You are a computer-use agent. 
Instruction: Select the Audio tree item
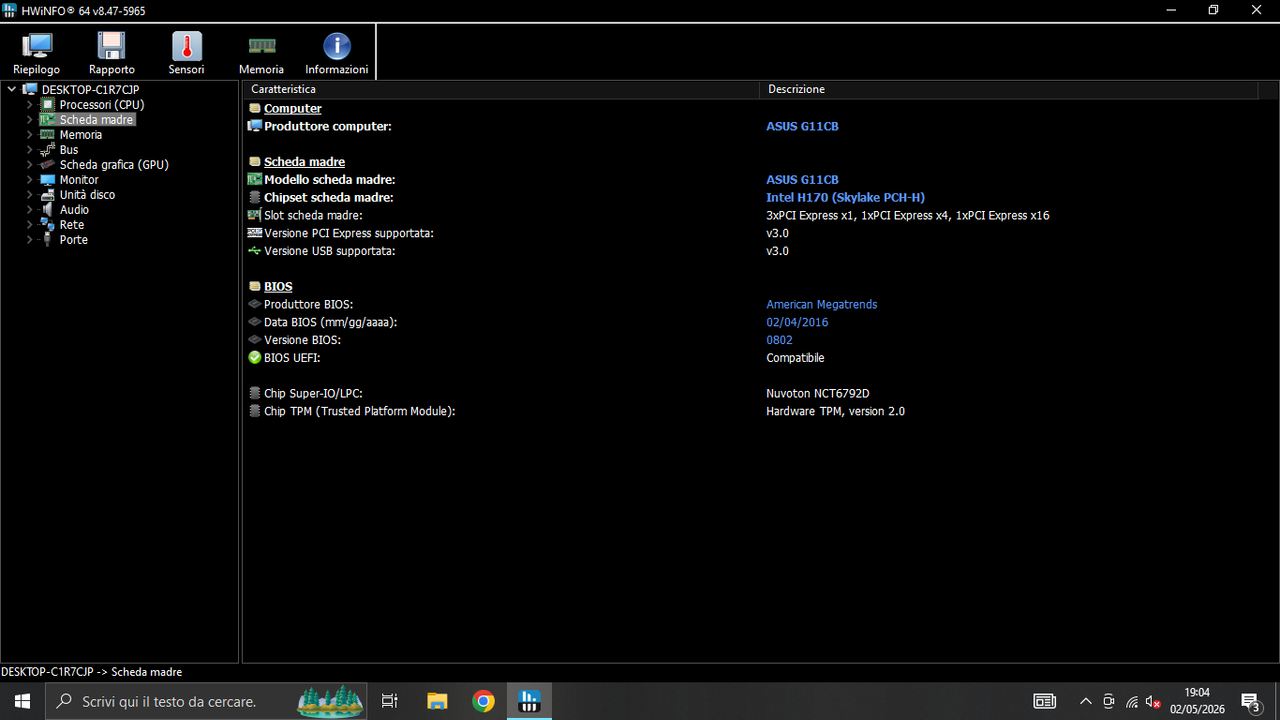pos(74,210)
